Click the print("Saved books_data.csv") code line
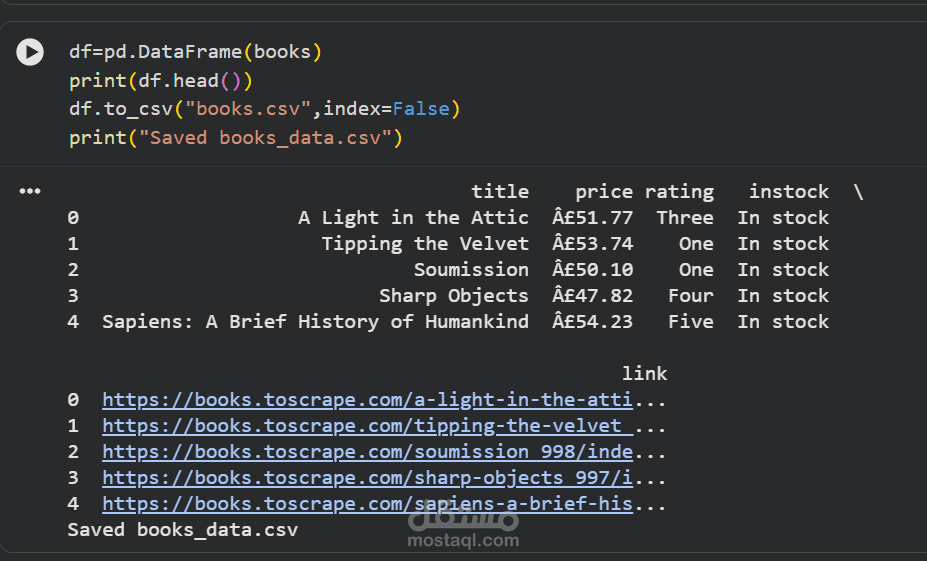This screenshot has width=927, height=561. tap(235, 138)
